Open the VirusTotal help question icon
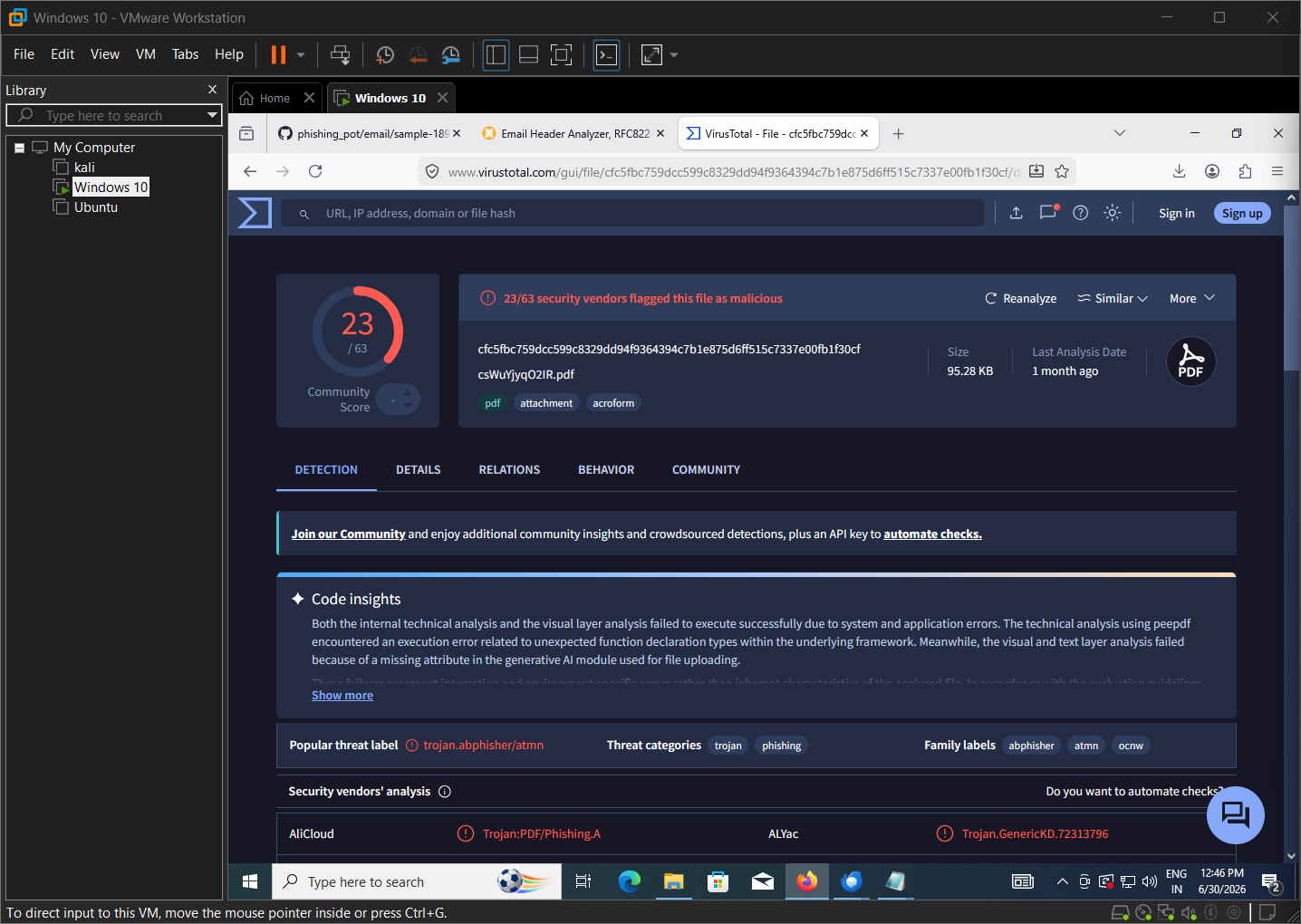1301x924 pixels. (1080, 213)
